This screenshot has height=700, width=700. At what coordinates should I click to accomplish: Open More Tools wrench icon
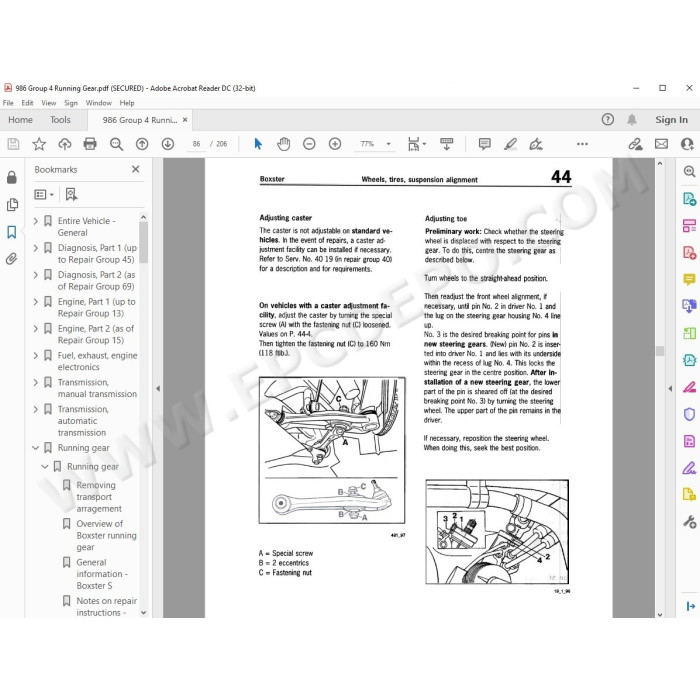pyautogui.click(x=689, y=521)
